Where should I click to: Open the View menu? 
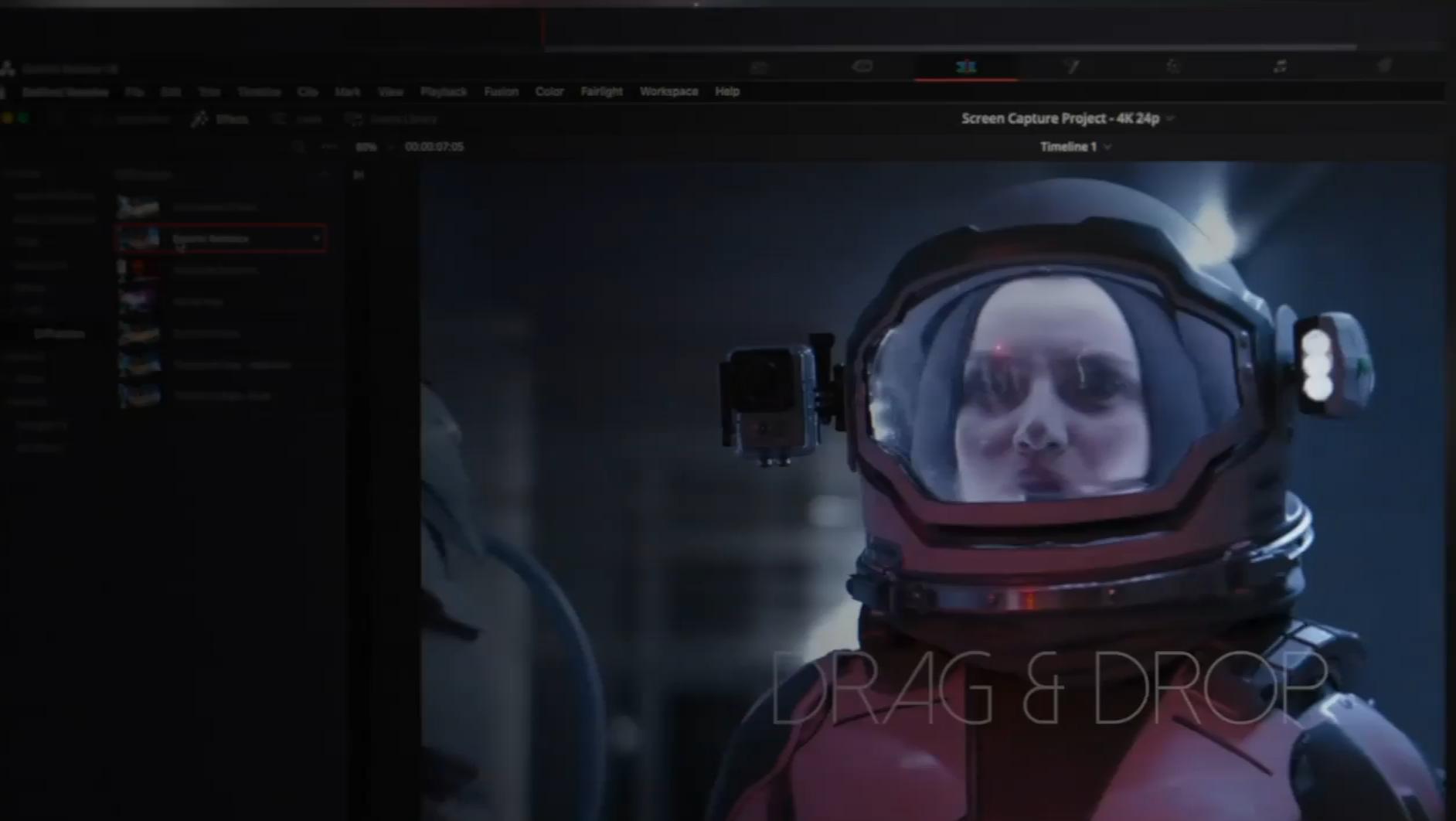(390, 91)
